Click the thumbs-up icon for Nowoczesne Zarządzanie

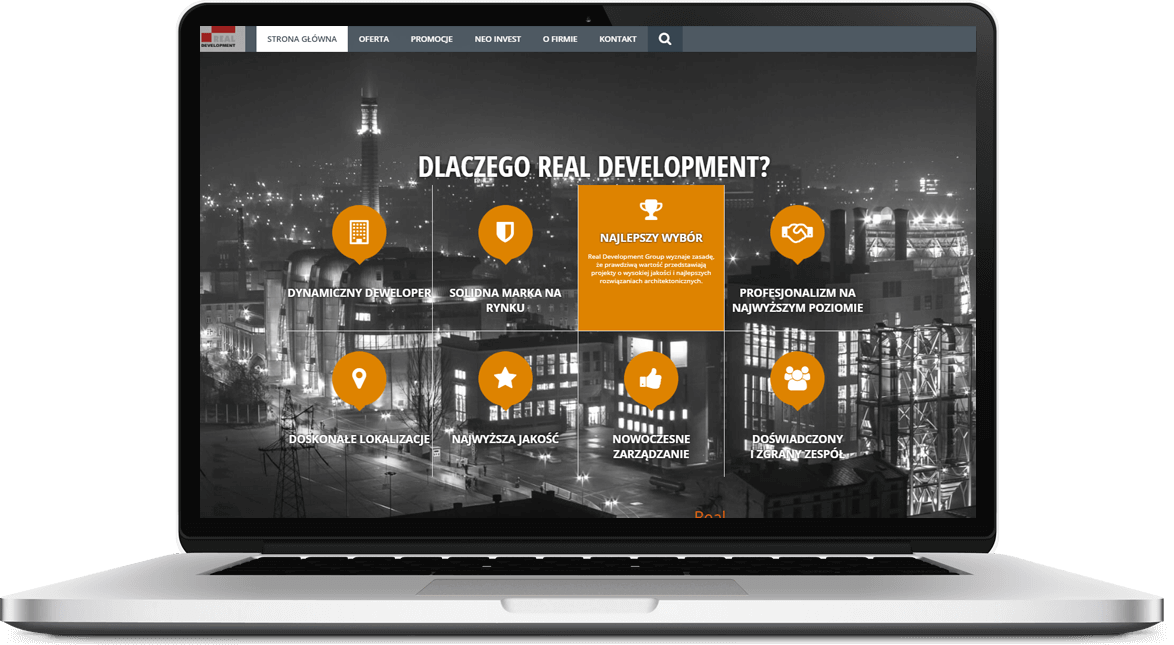coord(651,379)
